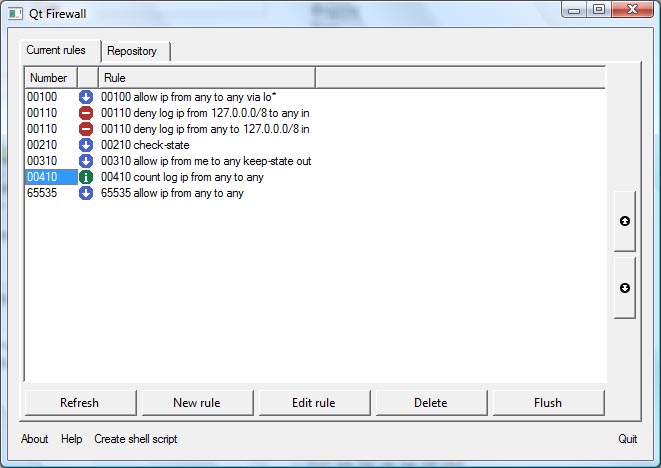This screenshot has height=468, width=661.
Task: Open the About link
Action: click(x=35, y=439)
